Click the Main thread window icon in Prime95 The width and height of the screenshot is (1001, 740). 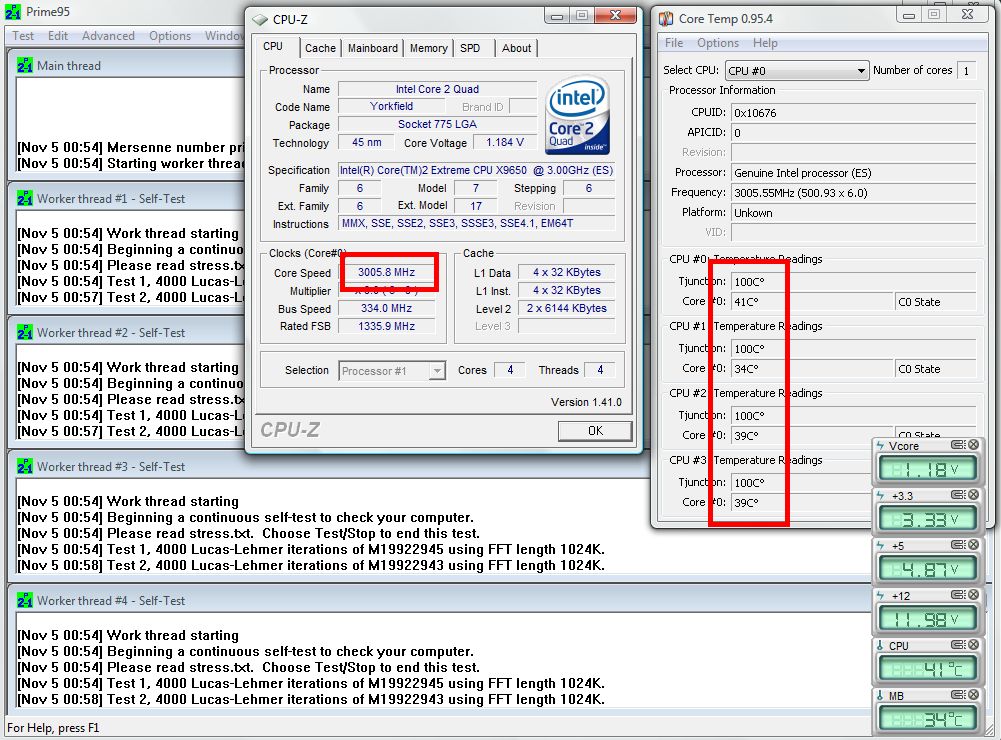25,66
